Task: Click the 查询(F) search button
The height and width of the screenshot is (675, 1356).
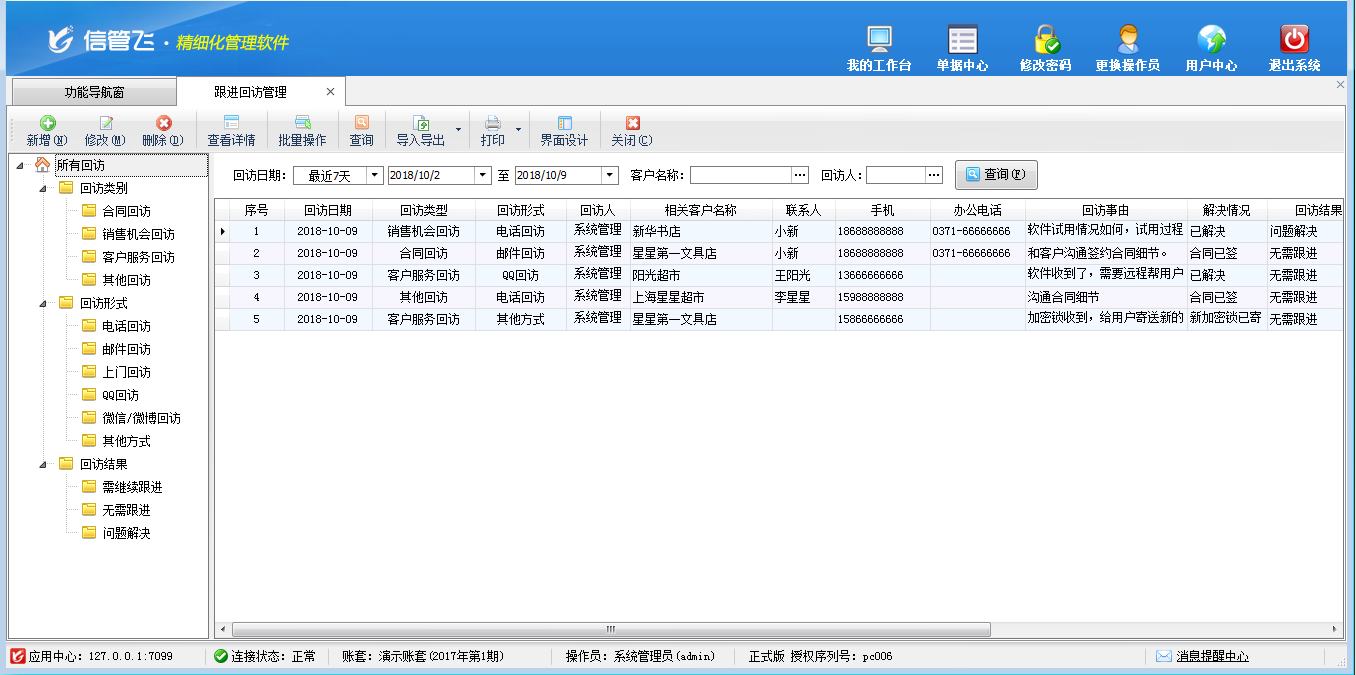Action: click(996, 174)
